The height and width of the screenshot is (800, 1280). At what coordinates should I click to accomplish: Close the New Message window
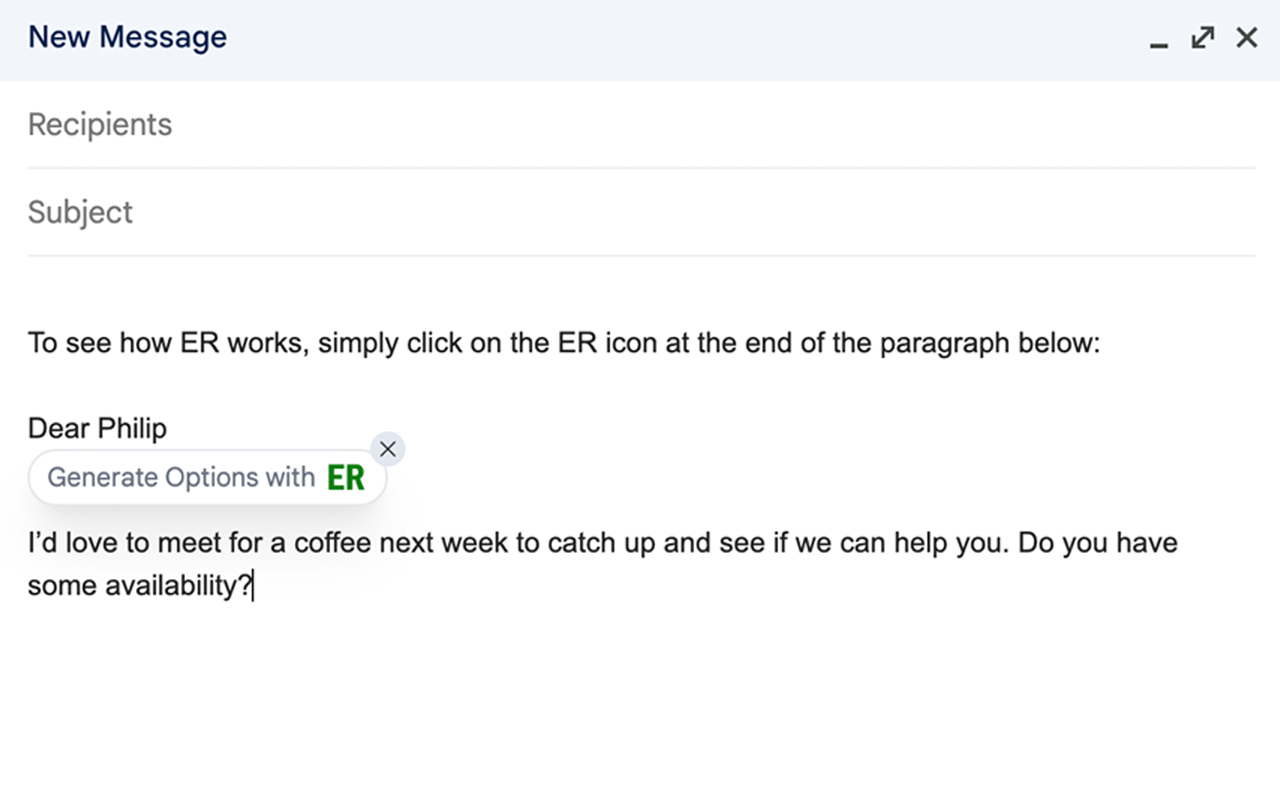coord(1246,38)
